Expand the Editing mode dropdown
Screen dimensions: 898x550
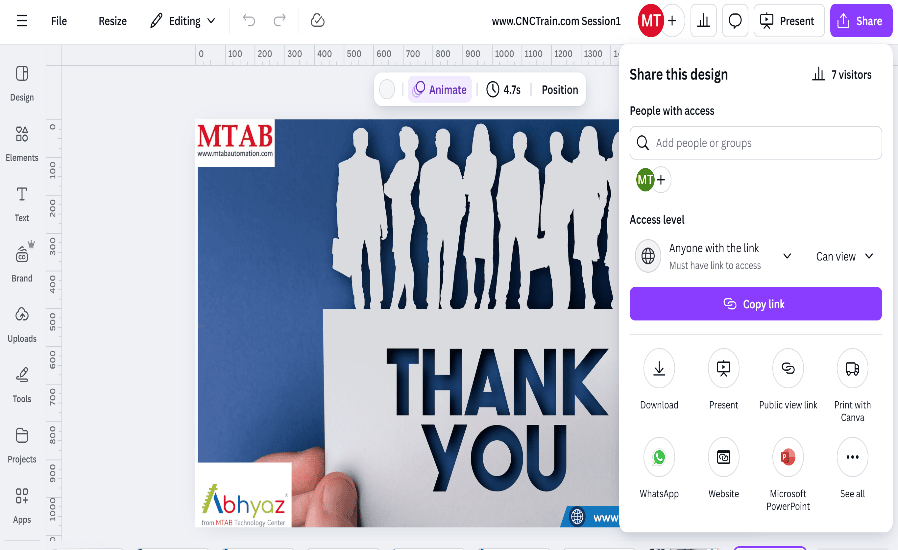click(x=183, y=20)
